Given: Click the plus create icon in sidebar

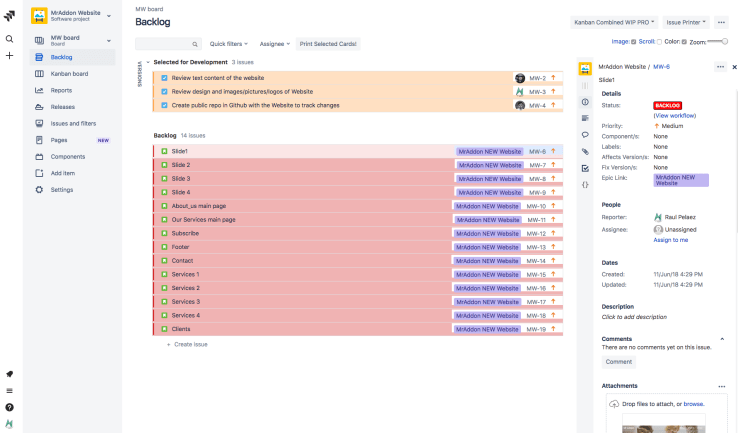Looking at the screenshot, I should 9,56.
